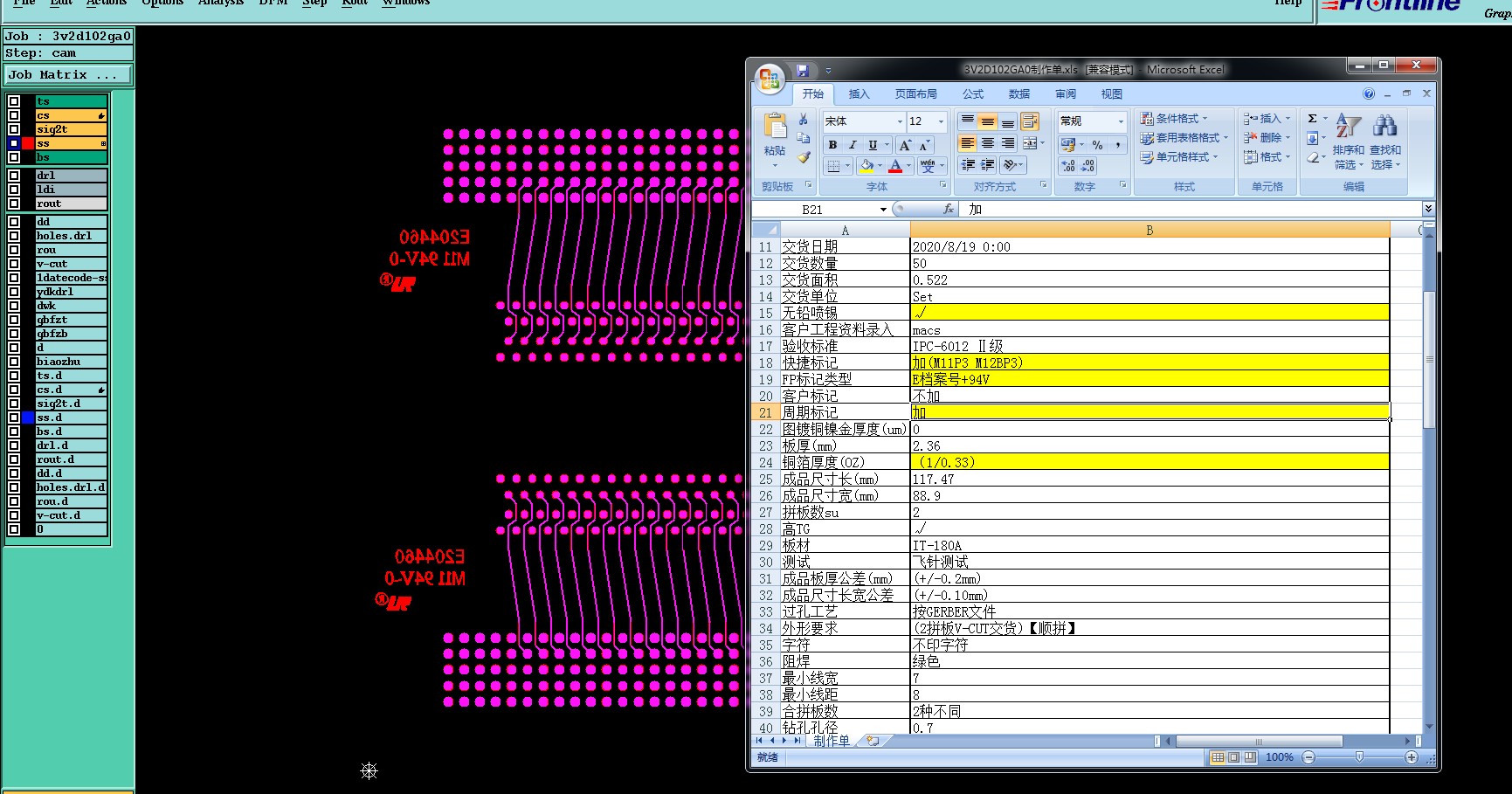Click increase decimal icon

1067,165
